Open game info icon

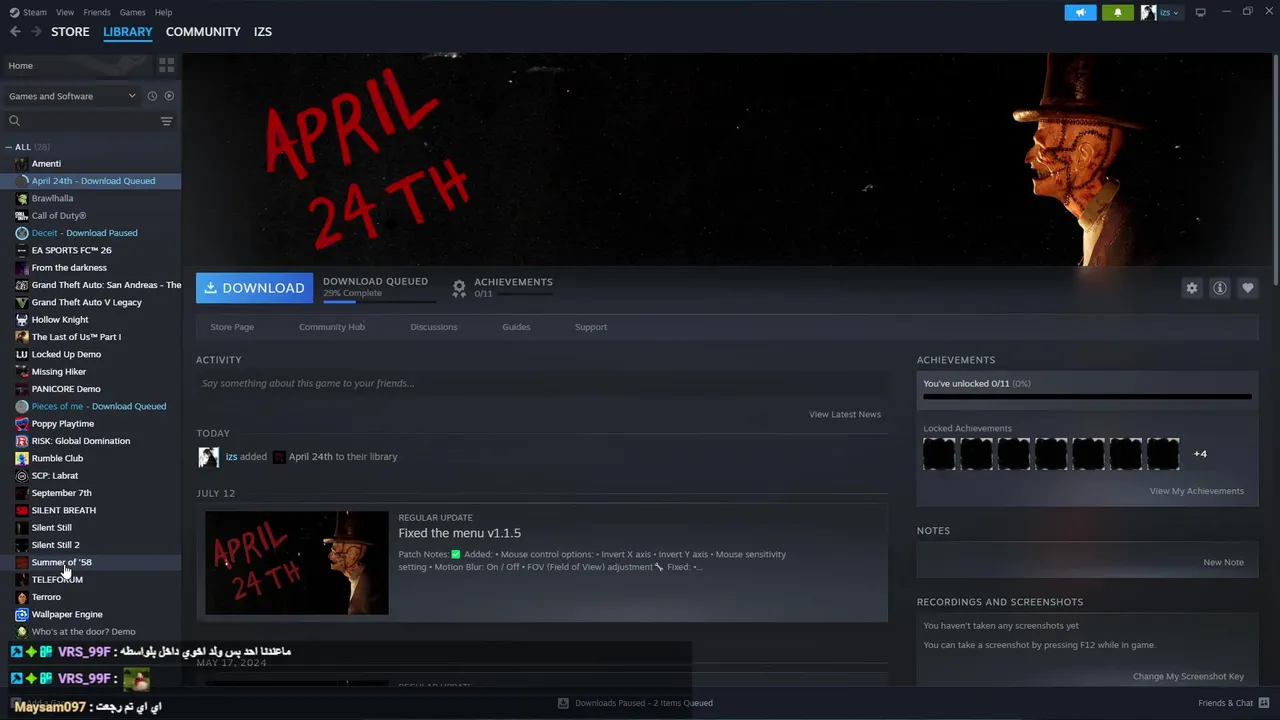pos(1219,288)
